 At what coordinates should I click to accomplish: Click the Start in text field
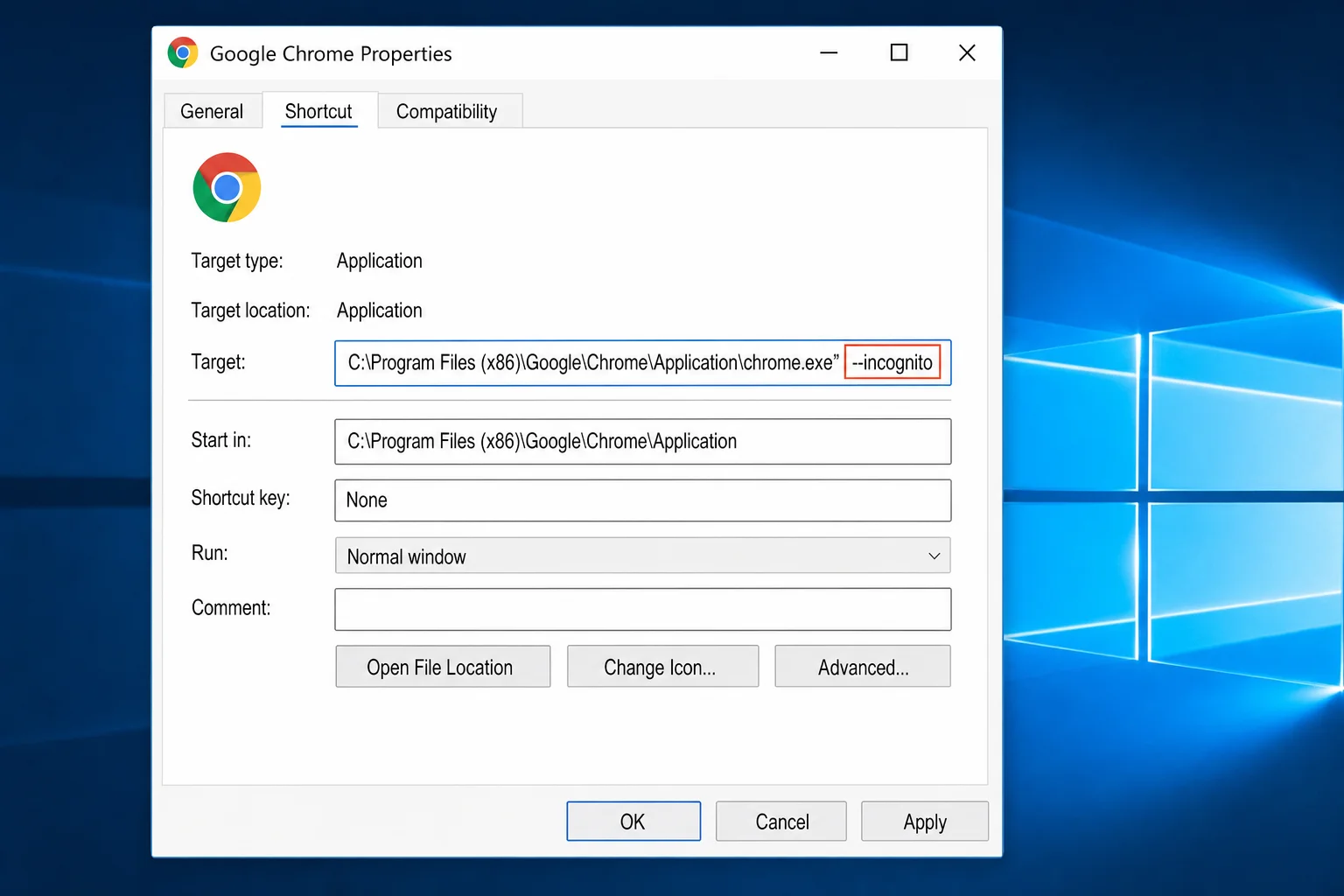click(x=642, y=441)
